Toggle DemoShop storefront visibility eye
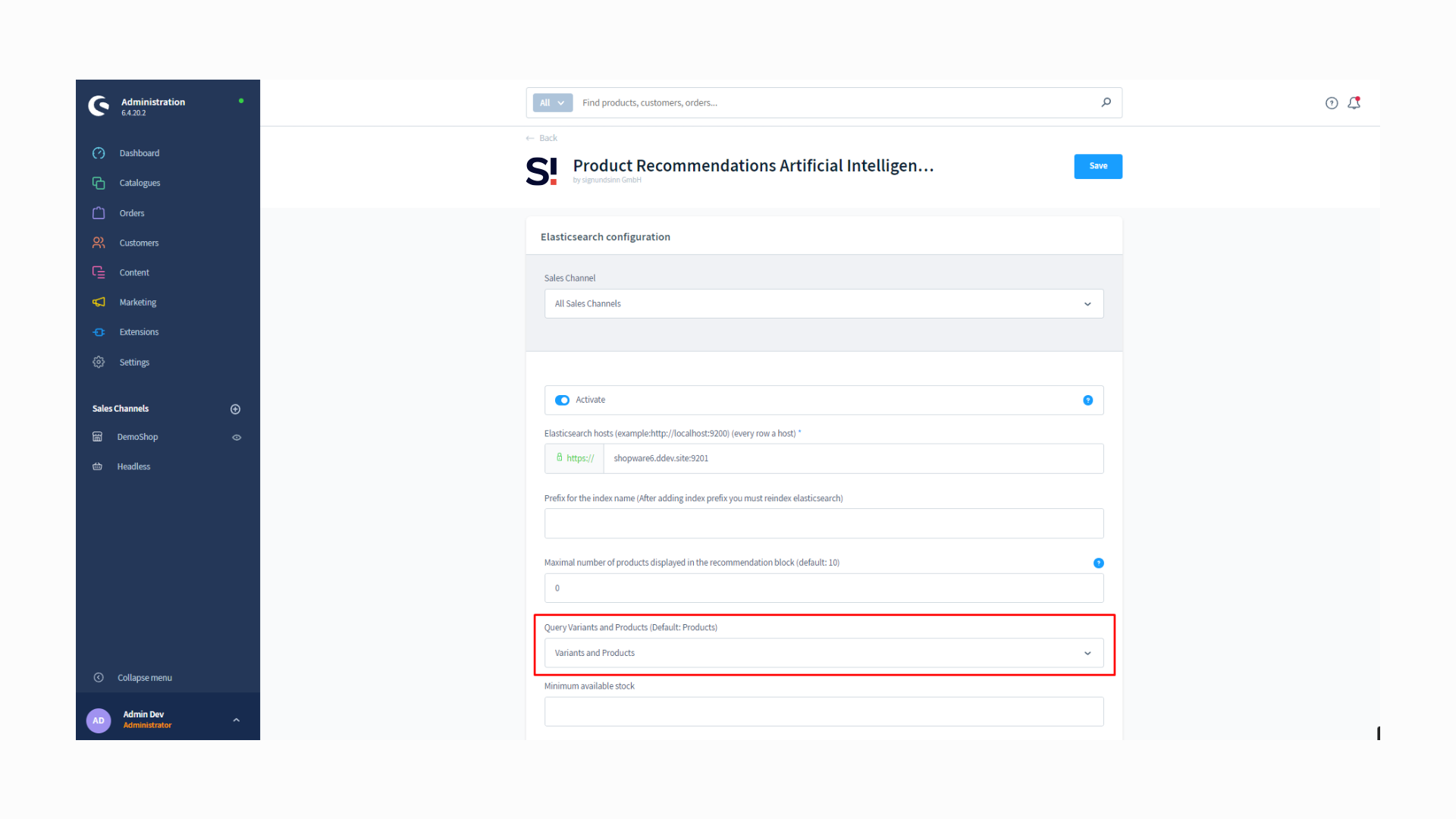The width and height of the screenshot is (1456, 819). [x=237, y=438]
